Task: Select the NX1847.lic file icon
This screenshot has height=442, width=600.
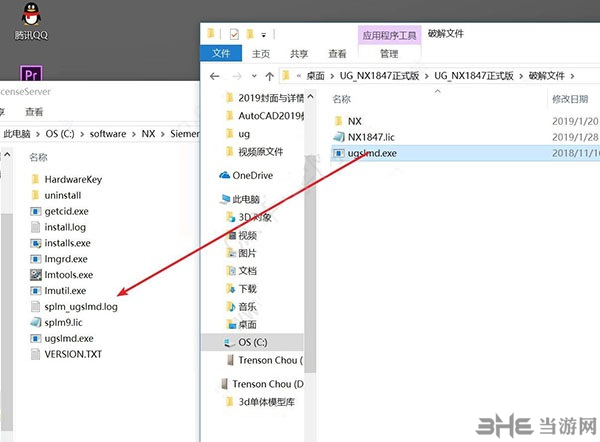Action: click(339, 137)
